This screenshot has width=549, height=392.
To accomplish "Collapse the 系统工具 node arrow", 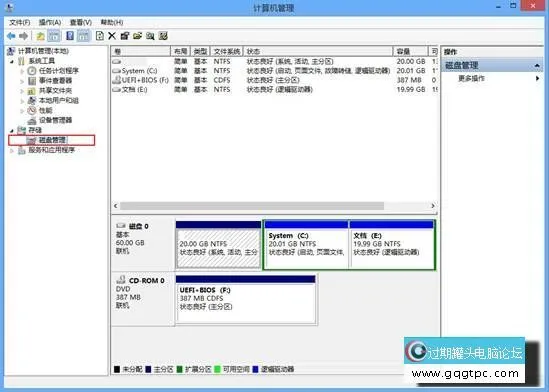I will tap(12, 61).
